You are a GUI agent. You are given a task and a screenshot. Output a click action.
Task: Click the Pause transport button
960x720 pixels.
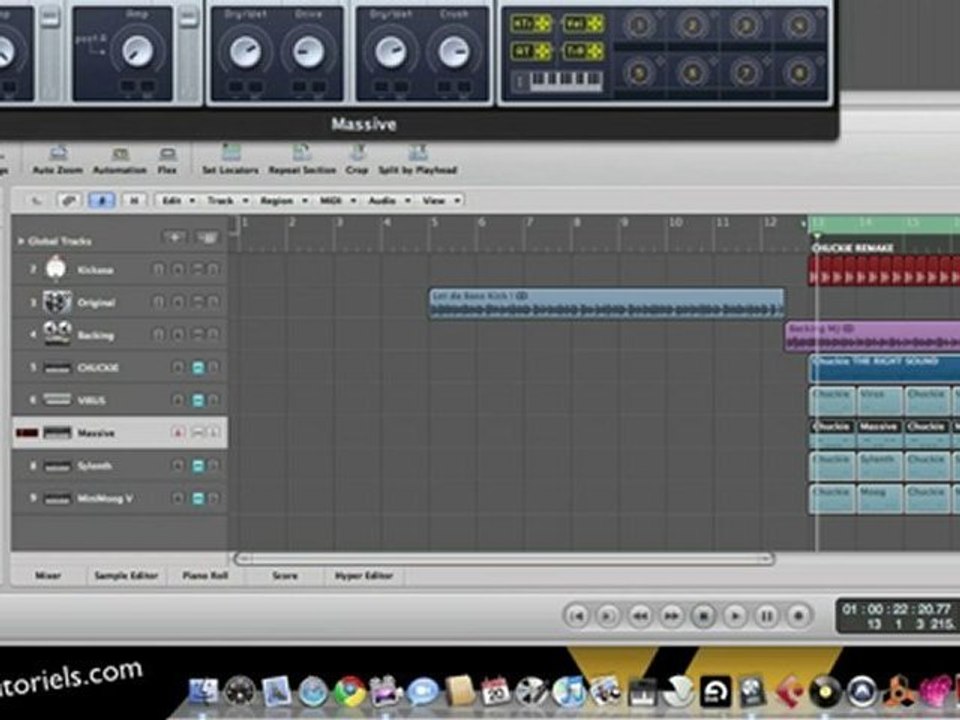[x=767, y=616]
